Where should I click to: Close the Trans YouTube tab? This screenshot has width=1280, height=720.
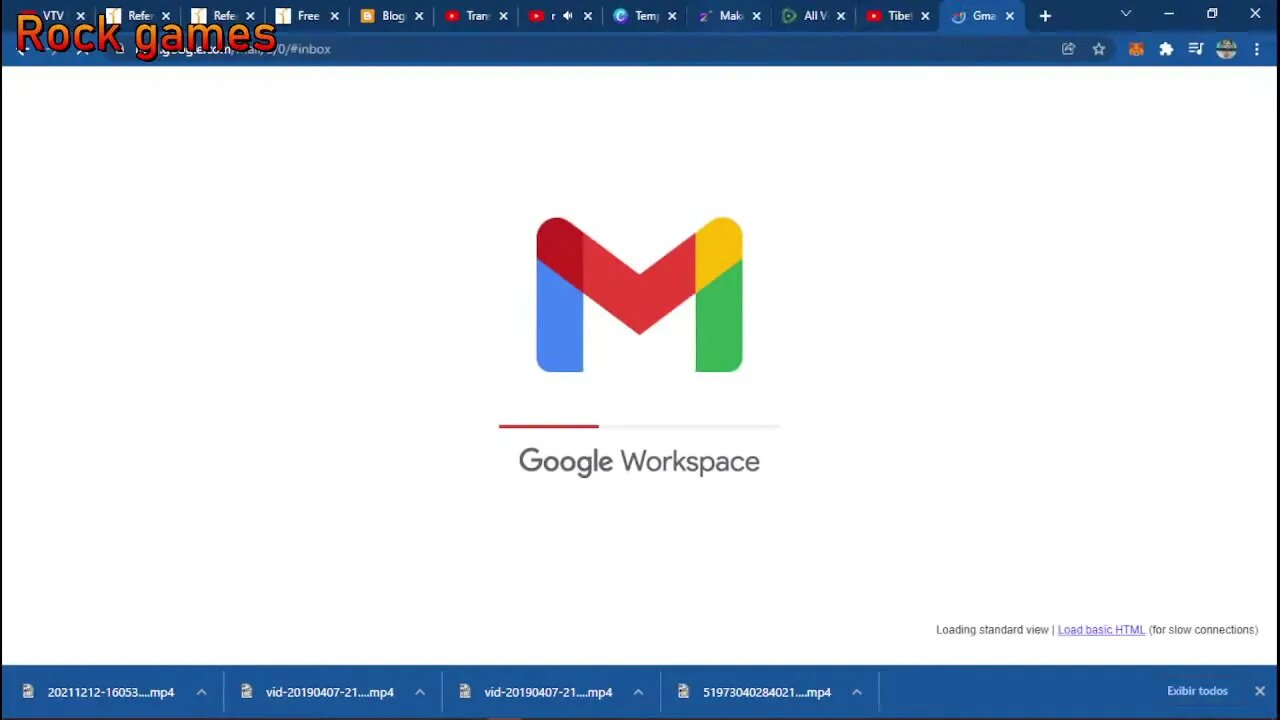(x=503, y=16)
